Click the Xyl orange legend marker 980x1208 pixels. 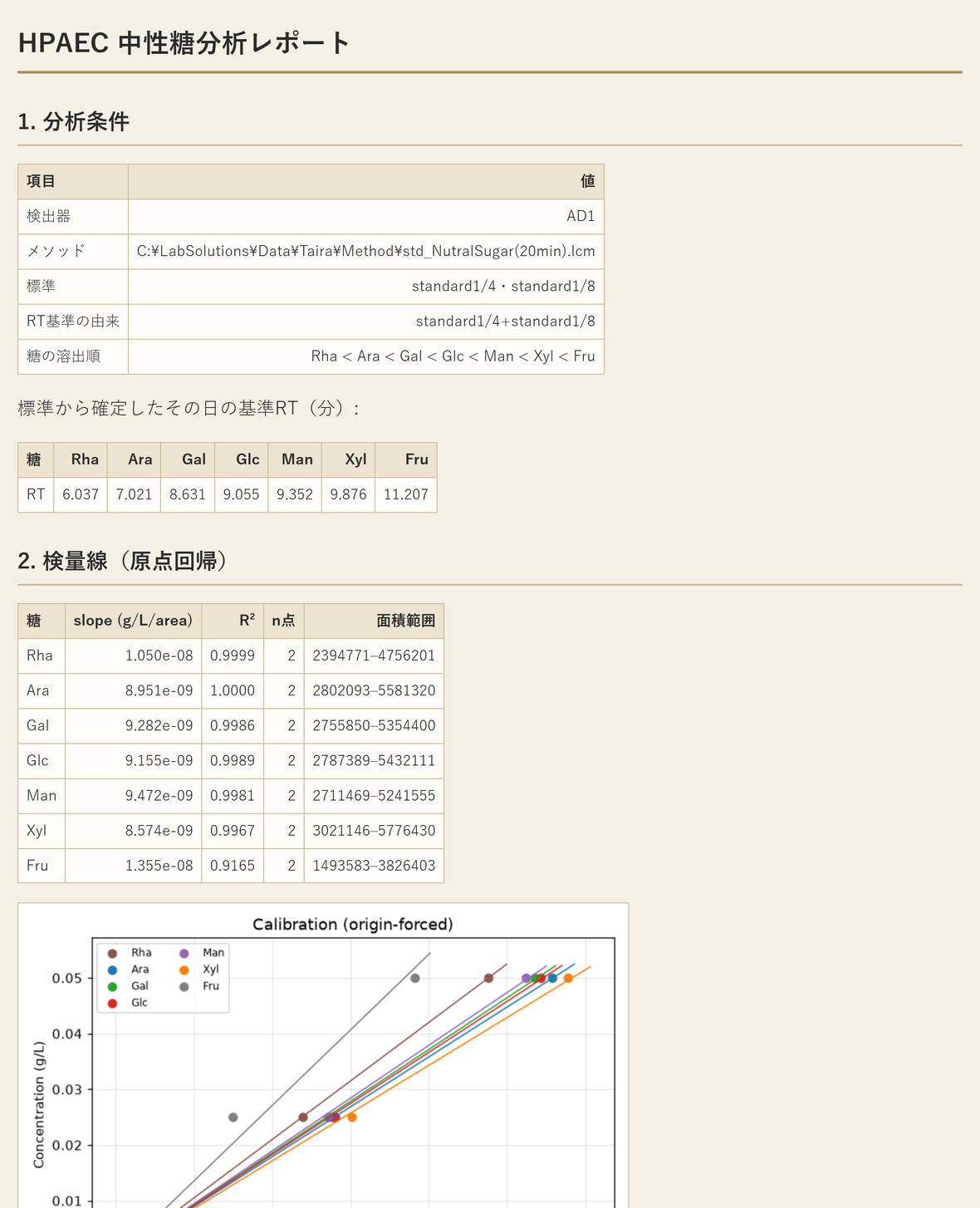[x=184, y=970]
